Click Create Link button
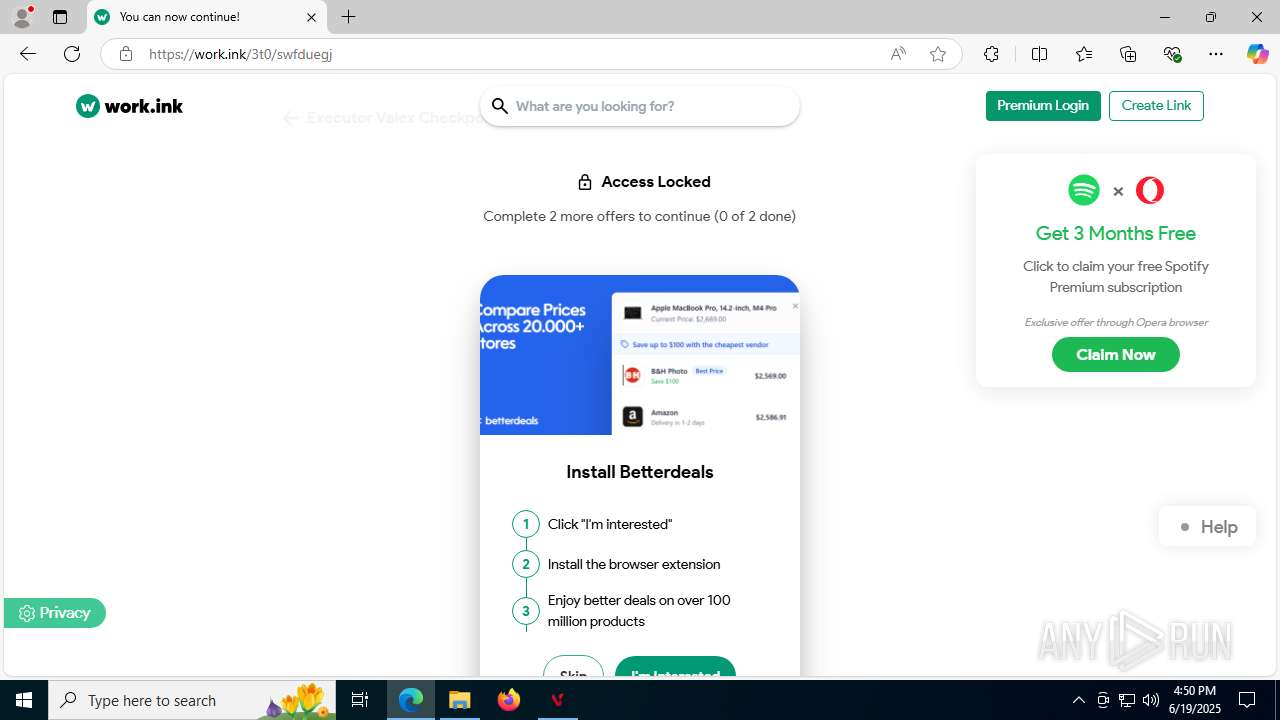Viewport: 1280px width, 720px height. pos(1156,106)
